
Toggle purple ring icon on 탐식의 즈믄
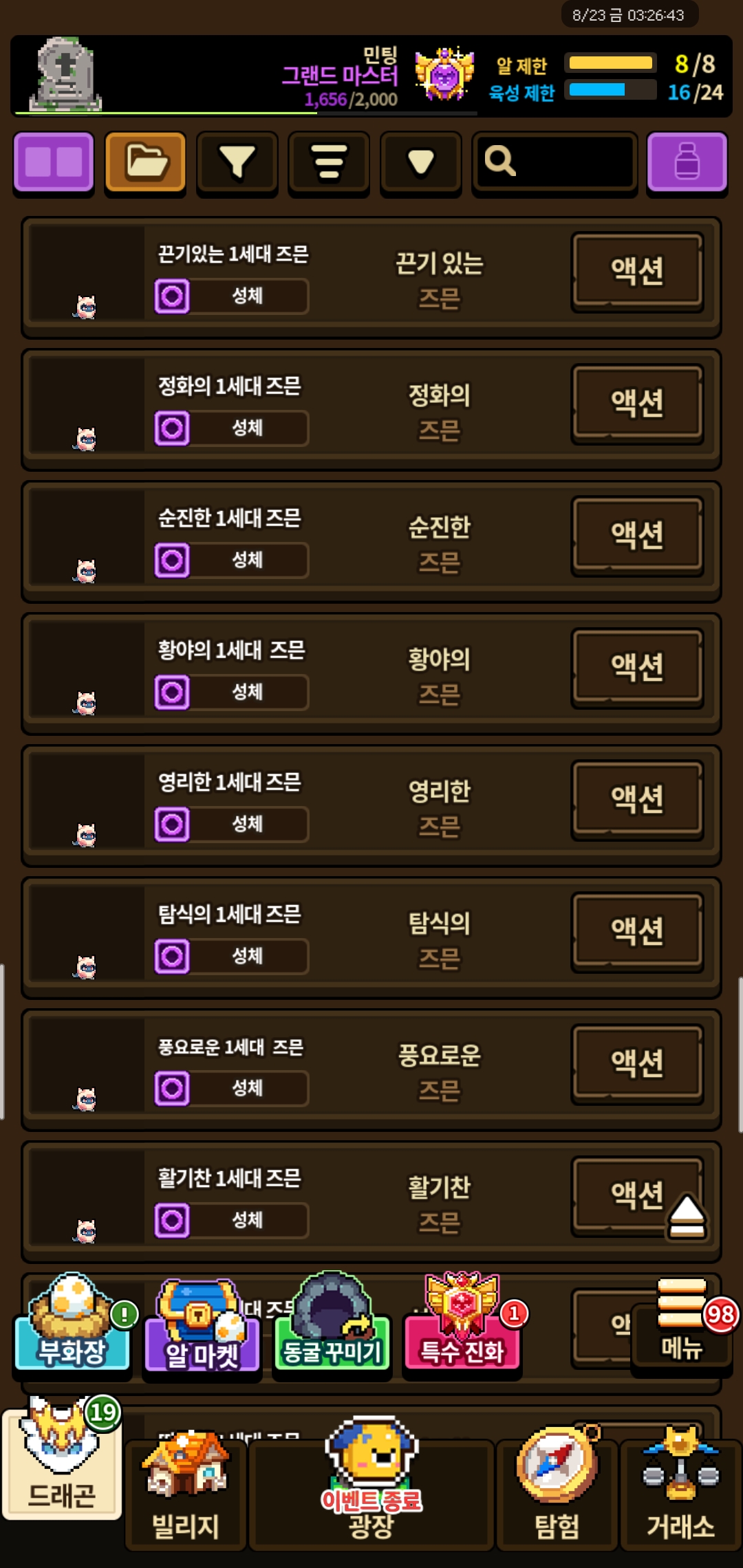tap(172, 957)
